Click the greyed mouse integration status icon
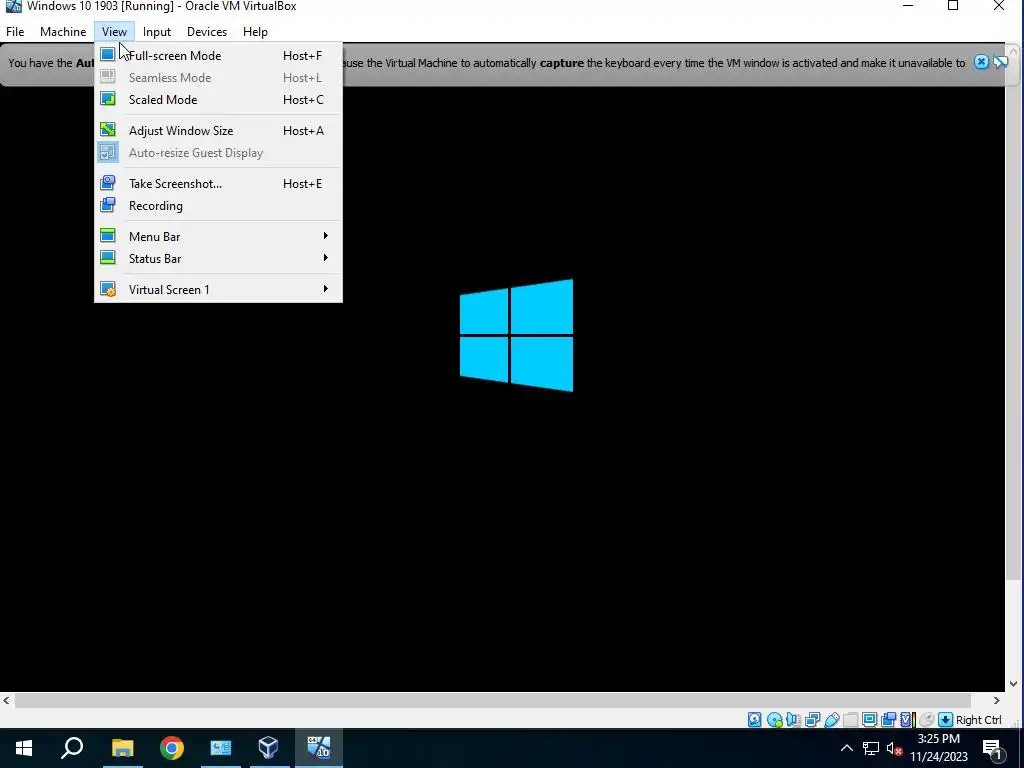This screenshot has width=1024, height=768. (x=926, y=720)
